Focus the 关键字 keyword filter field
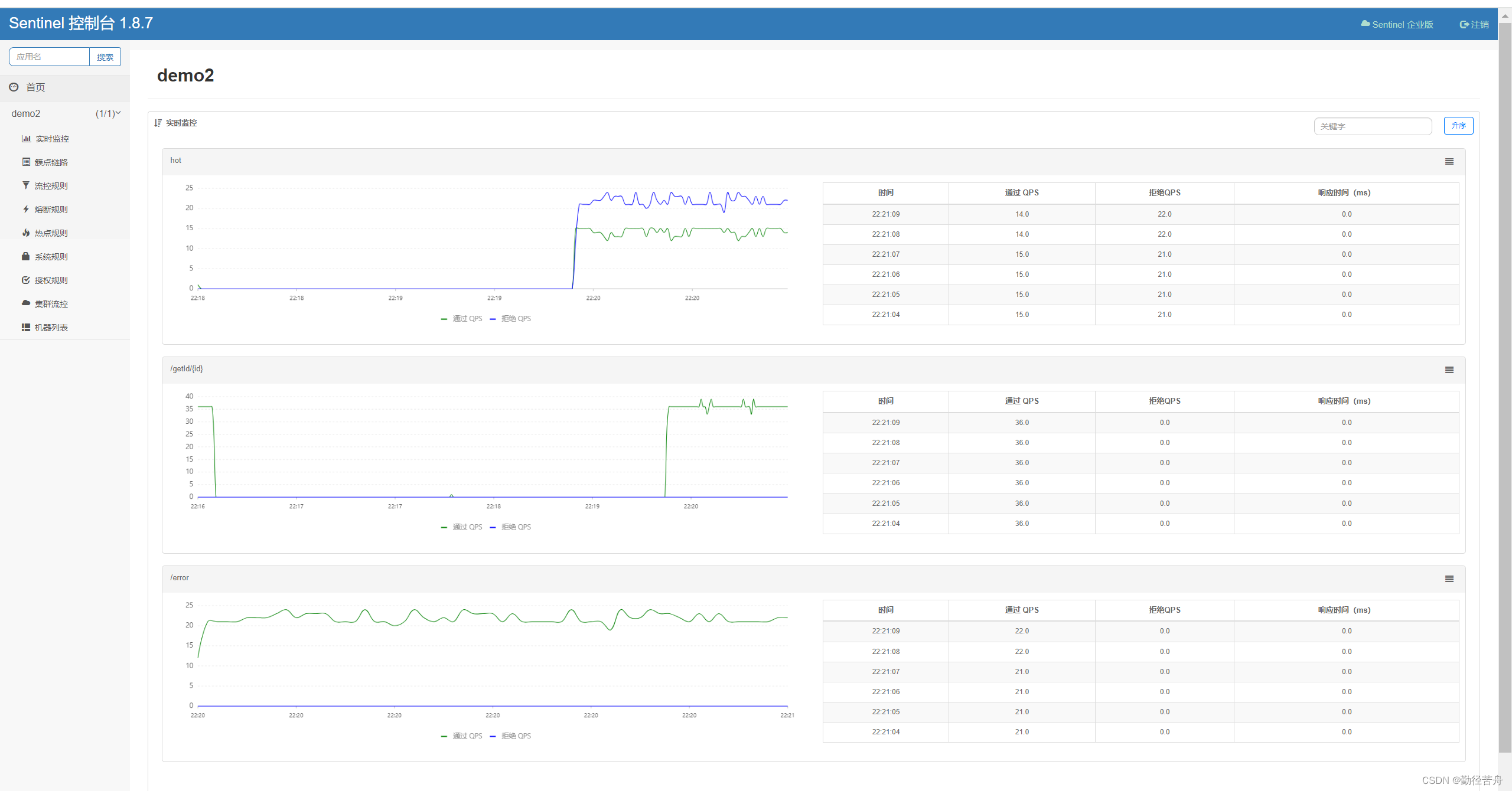 click(x=1373, y=126)
